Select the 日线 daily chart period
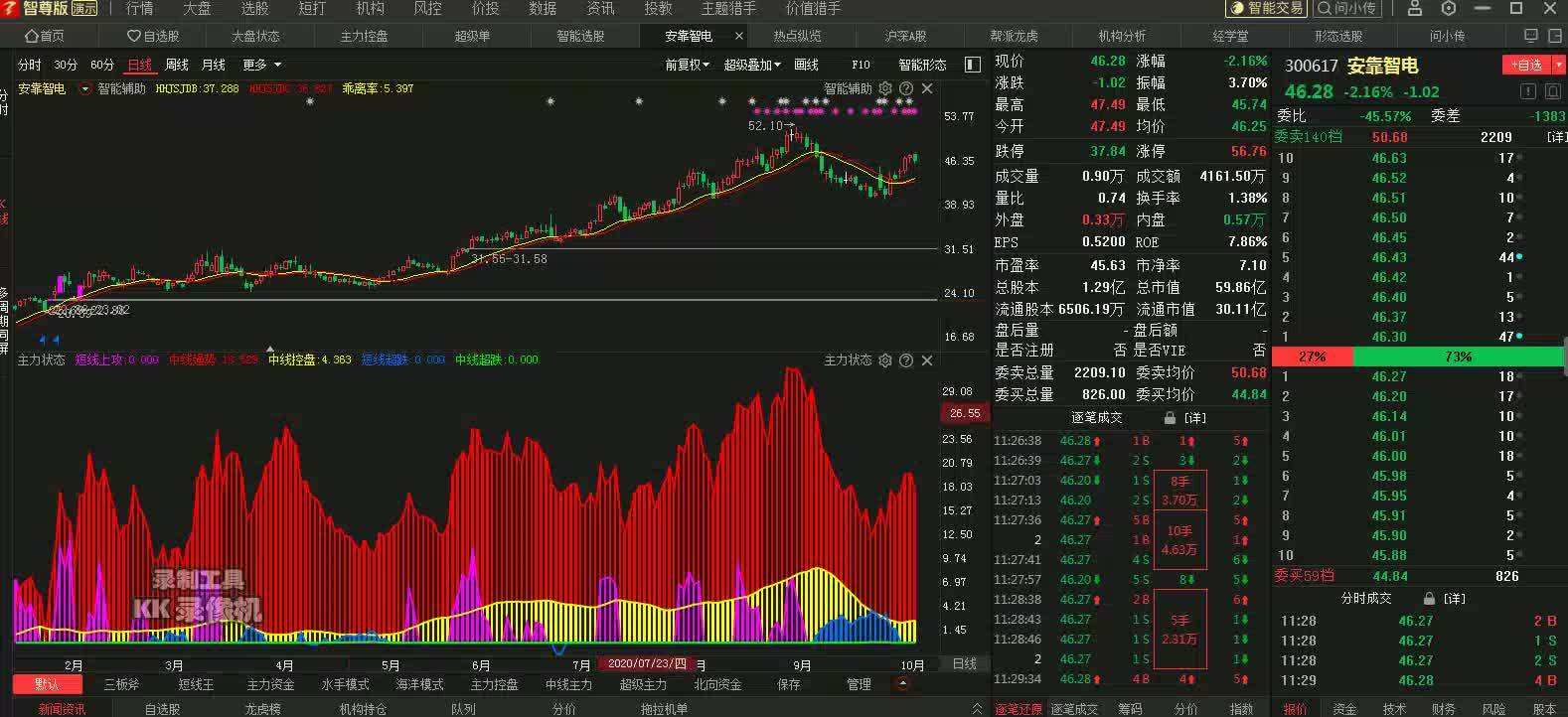Viewport: 1568px width, 717px height. pos(139,65)
